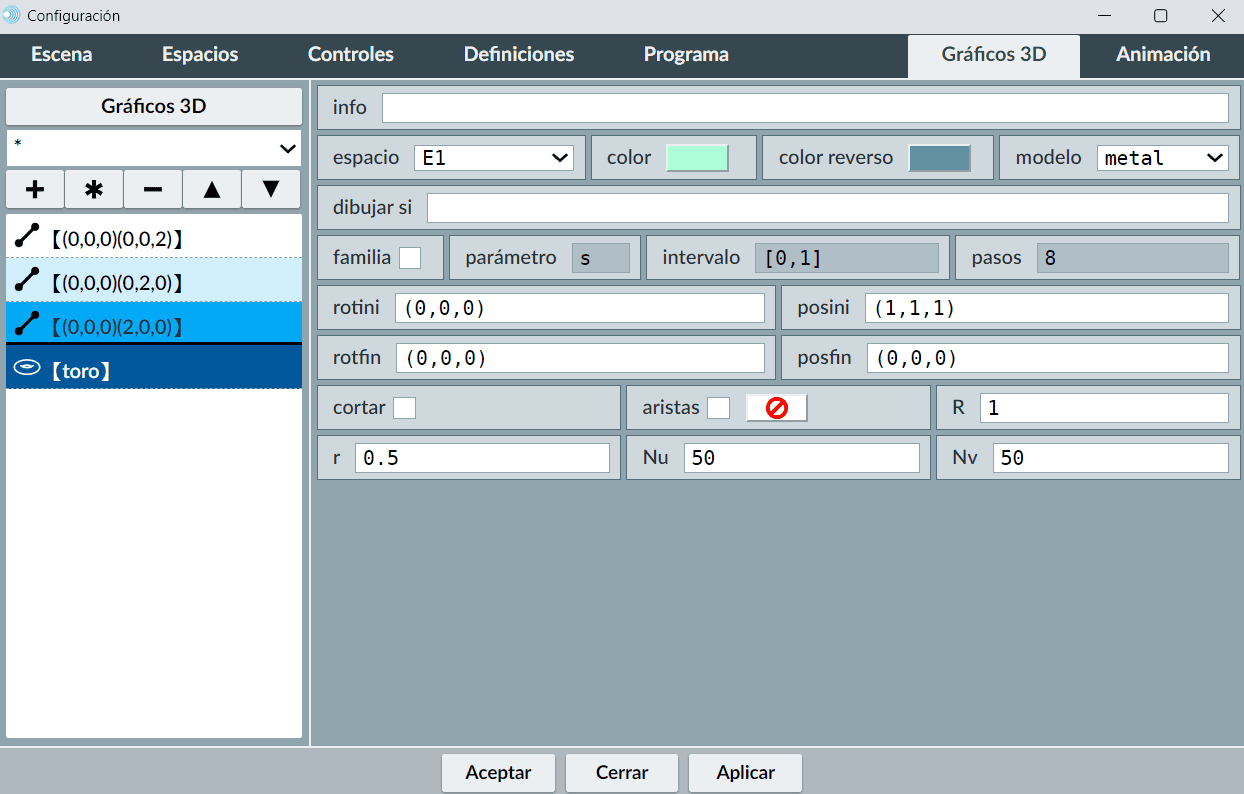Switch to the Animación tab
The image size is (1244, 794).
coord(1162,55)
